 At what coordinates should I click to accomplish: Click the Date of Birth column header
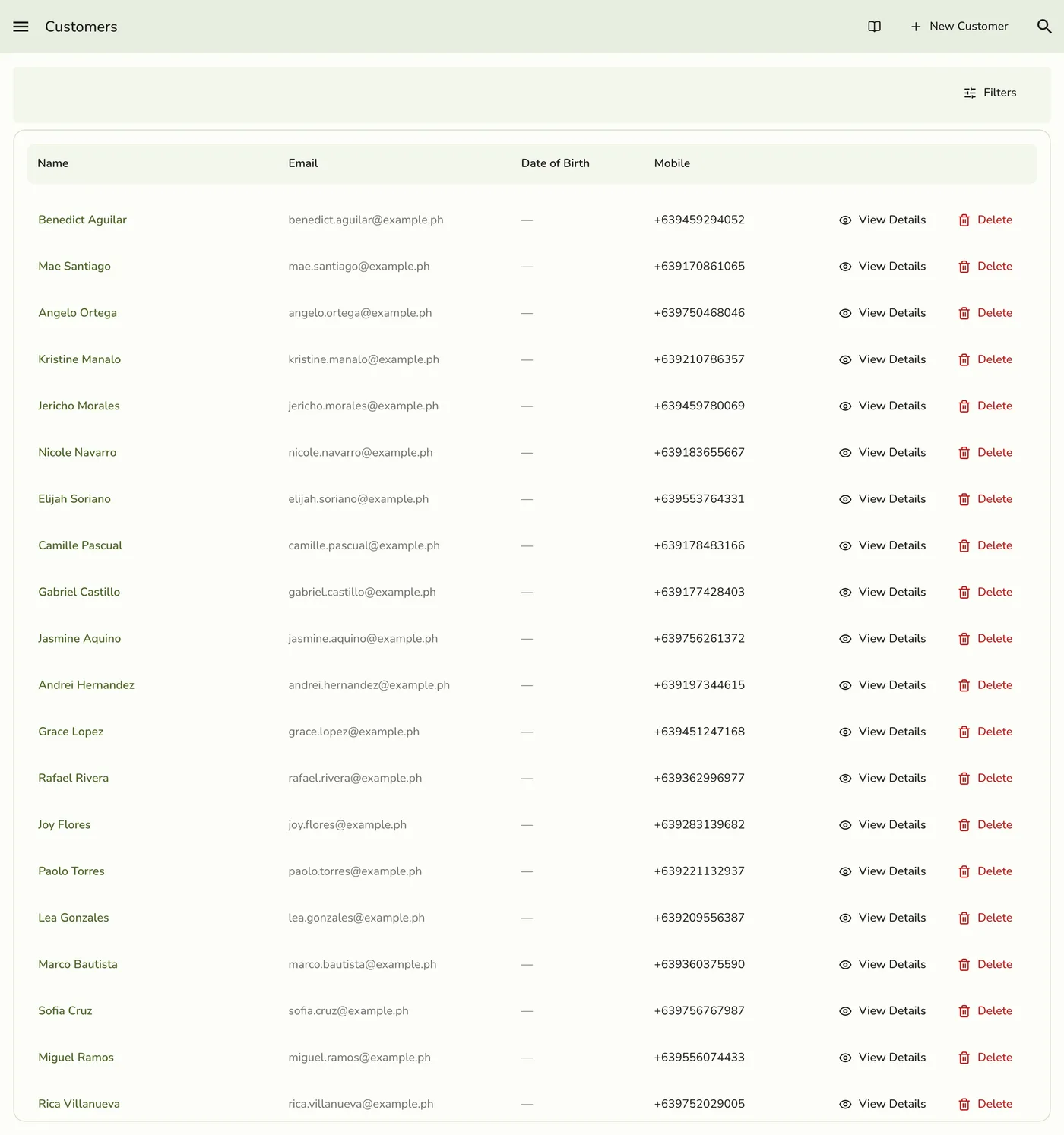(555, 163)
